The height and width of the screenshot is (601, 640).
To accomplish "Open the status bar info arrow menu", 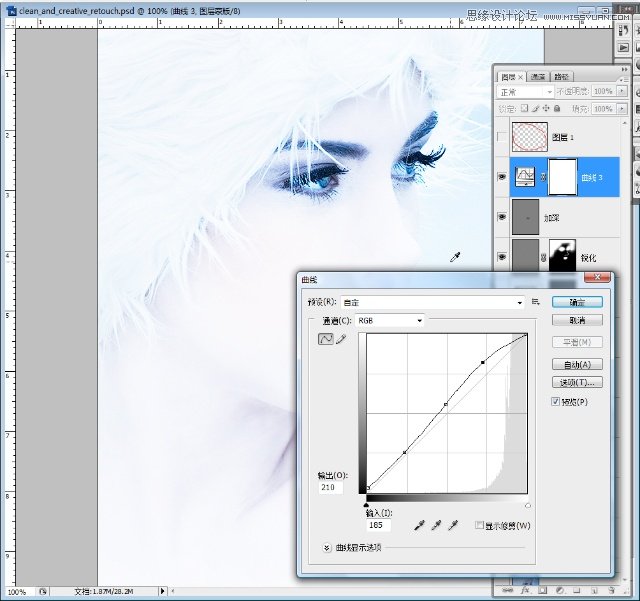I will point(162,591).
